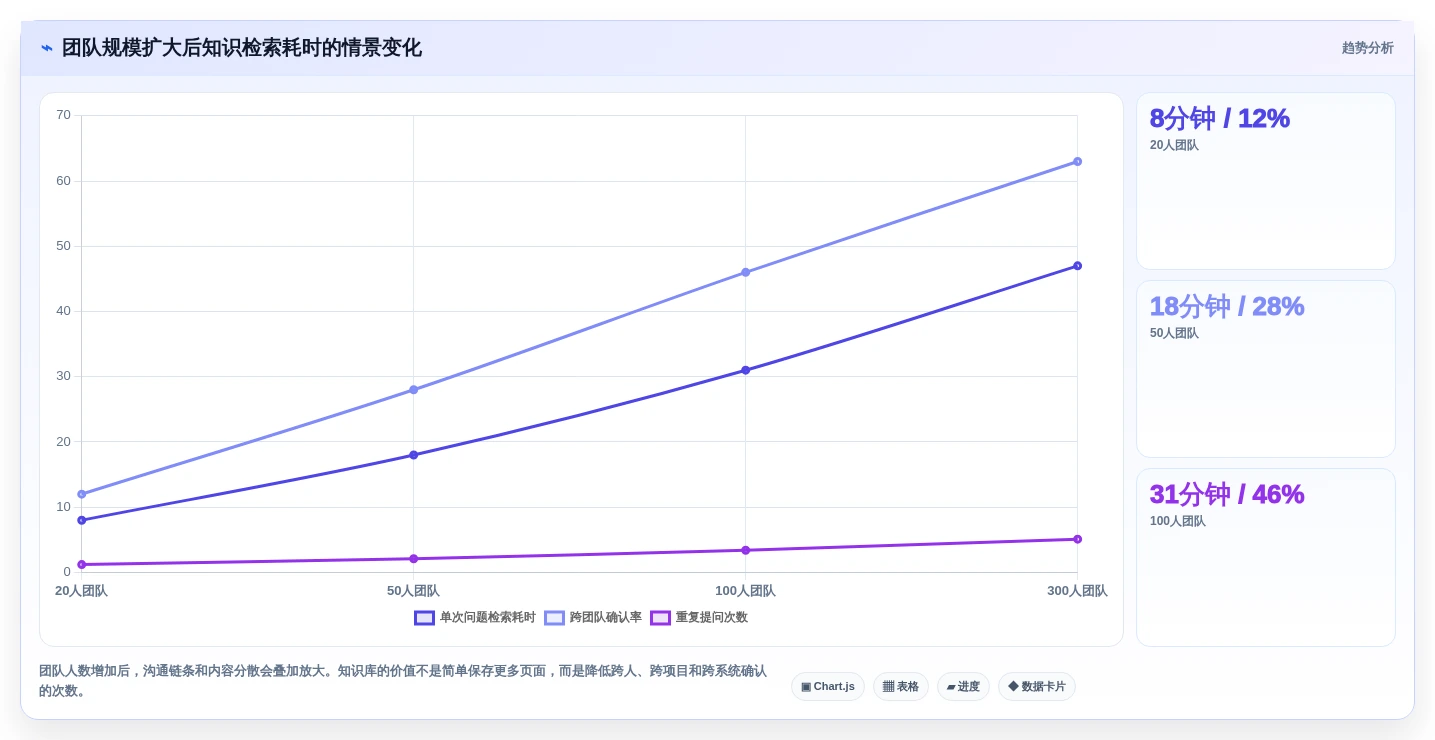Click the 重复提问次数 point at 20人团队
Screen dimensions: 1435x740
82,565
